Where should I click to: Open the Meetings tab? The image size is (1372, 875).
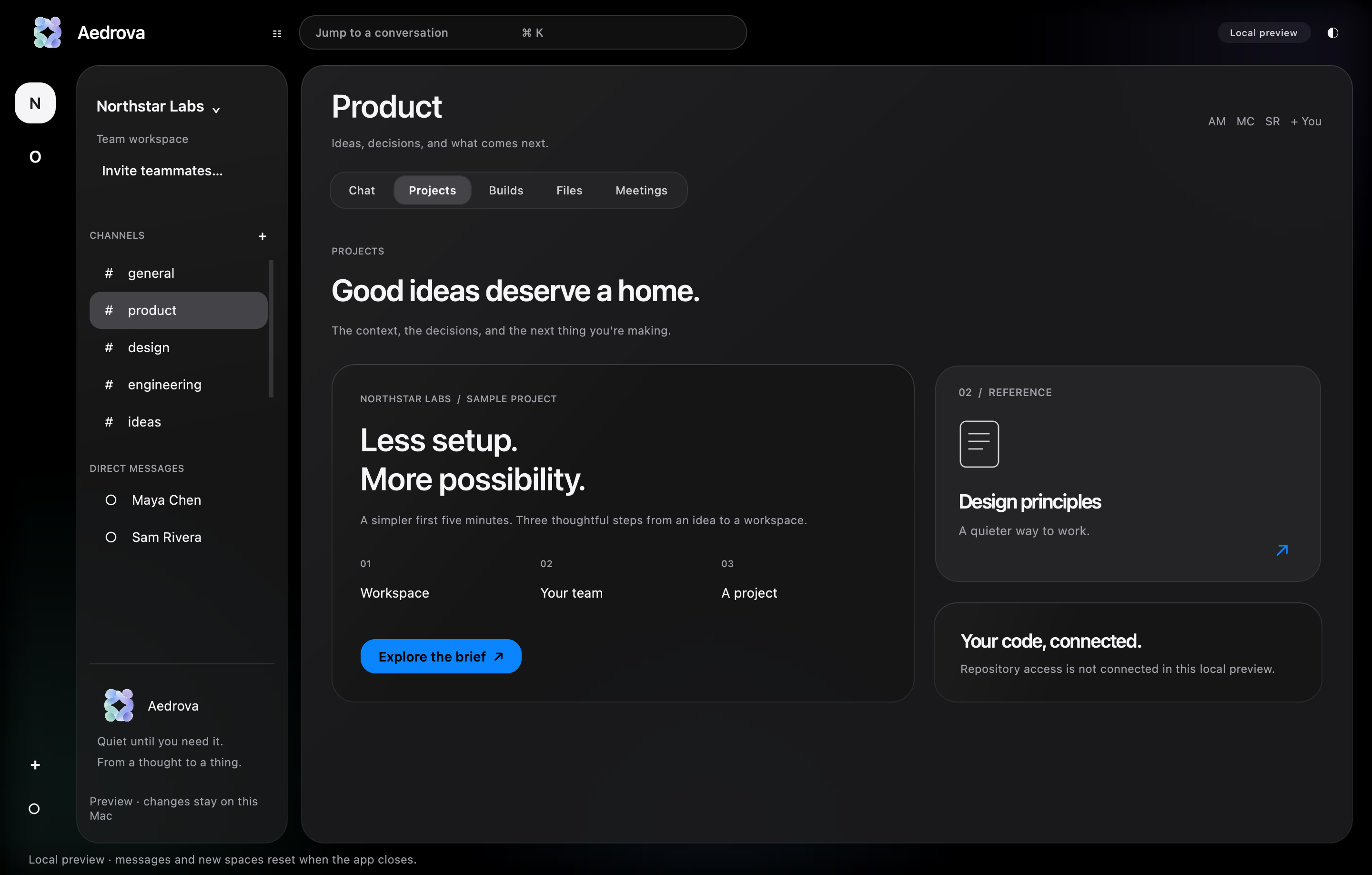coord(642,190)
